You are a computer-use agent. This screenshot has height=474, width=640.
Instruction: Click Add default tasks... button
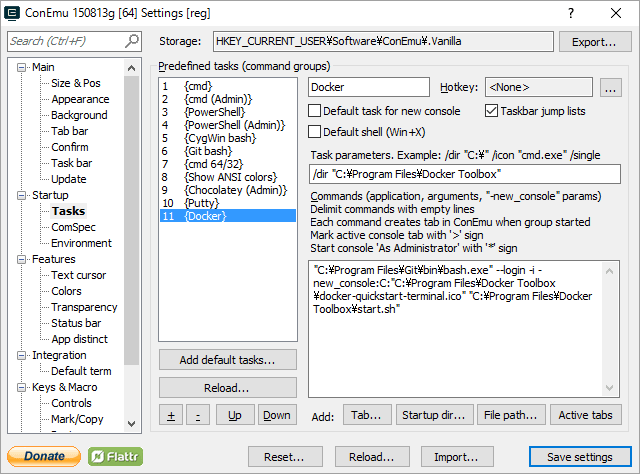tap(228, 360)
